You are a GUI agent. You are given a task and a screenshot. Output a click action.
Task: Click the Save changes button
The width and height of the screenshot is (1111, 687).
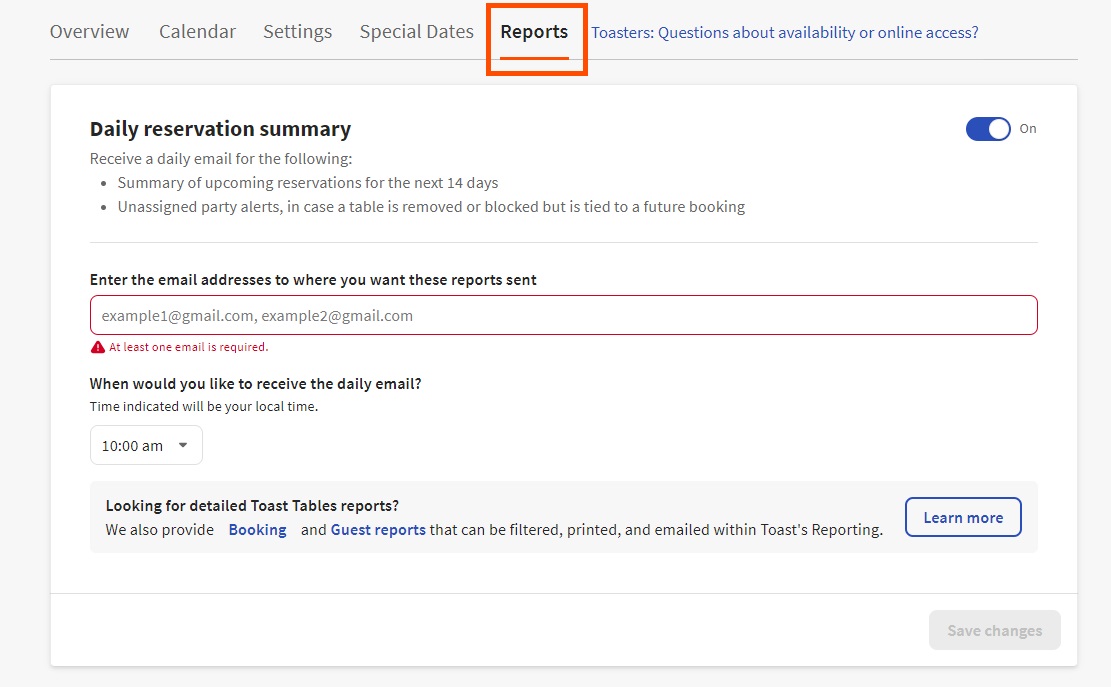[x=994, y=630]
